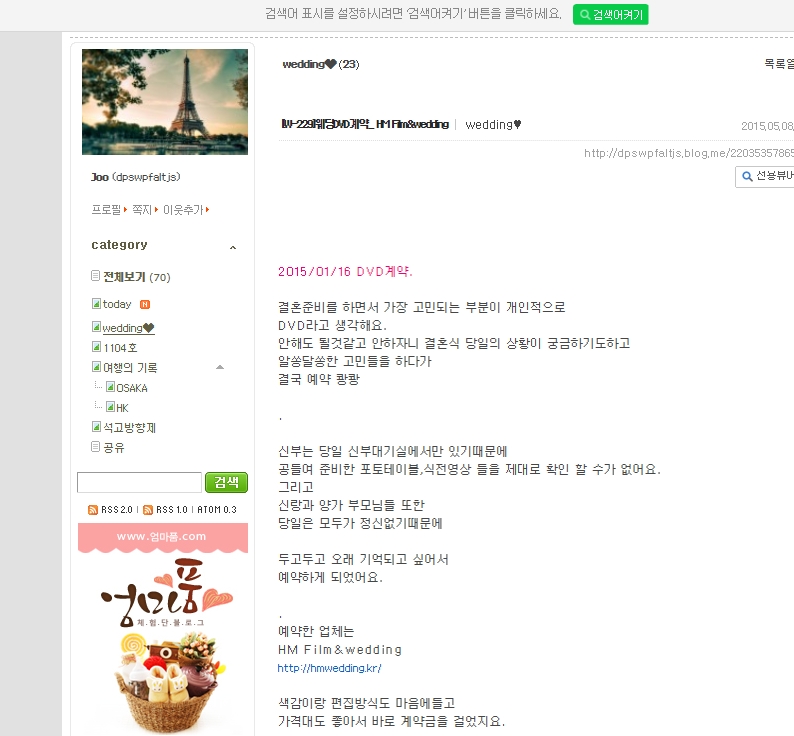
Task: Open the 1104호 category
Action: click(121, 348)
